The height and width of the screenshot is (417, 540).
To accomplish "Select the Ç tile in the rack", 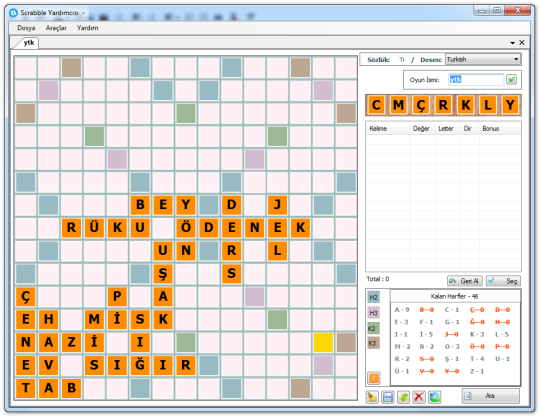I will click(x=421, y=105).
